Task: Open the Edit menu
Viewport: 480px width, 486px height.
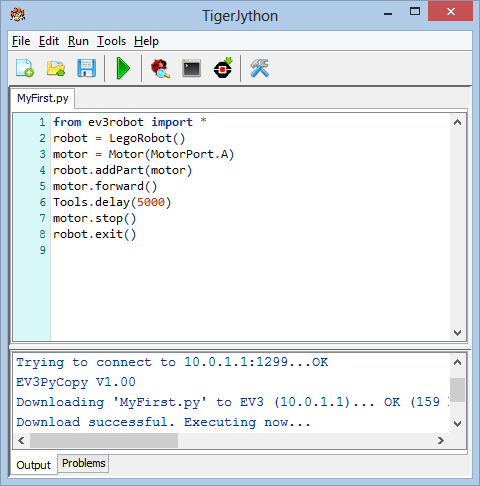Action: 49,41
